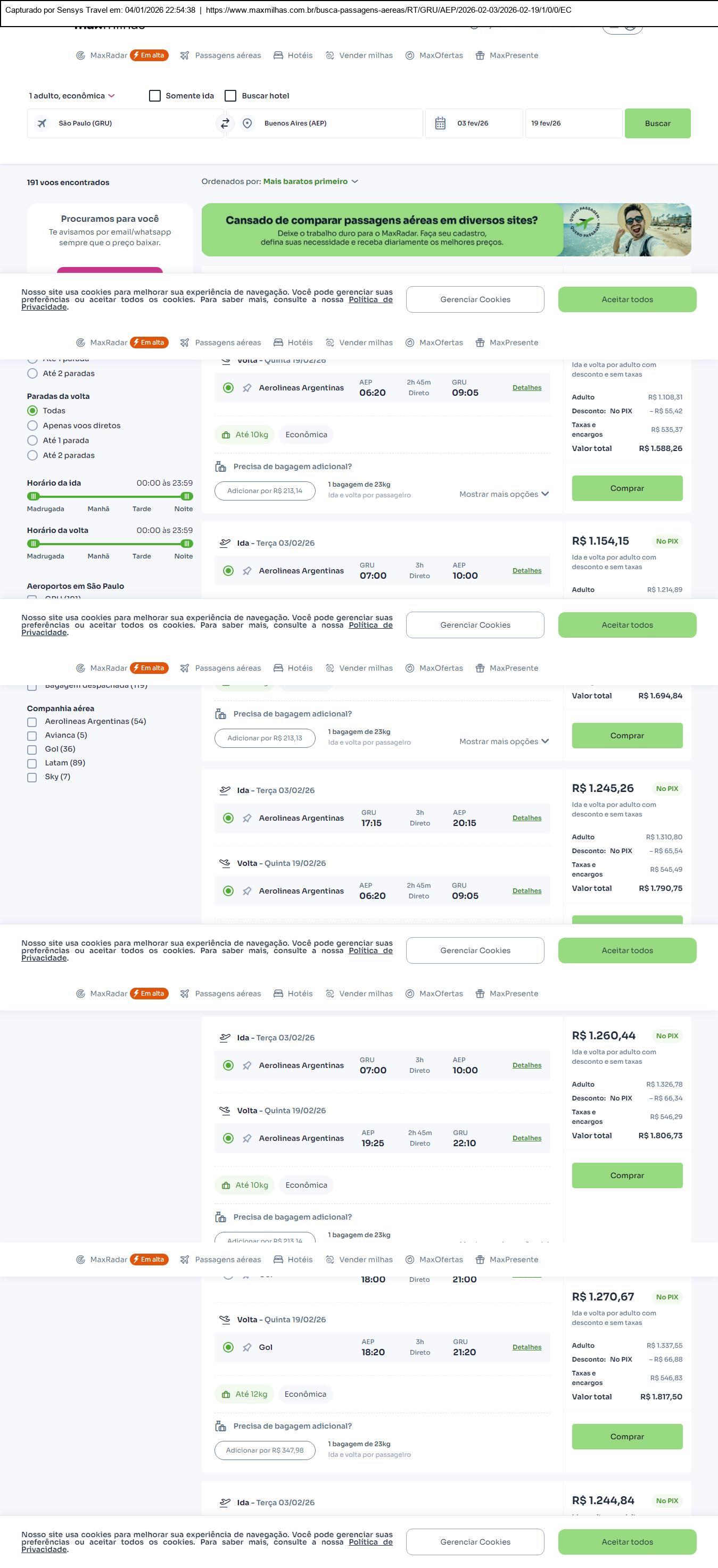Click the calendar icon beside departure date
Image resolution: width=718 pixels, height=1568 pixels.
tap(440, 123)
